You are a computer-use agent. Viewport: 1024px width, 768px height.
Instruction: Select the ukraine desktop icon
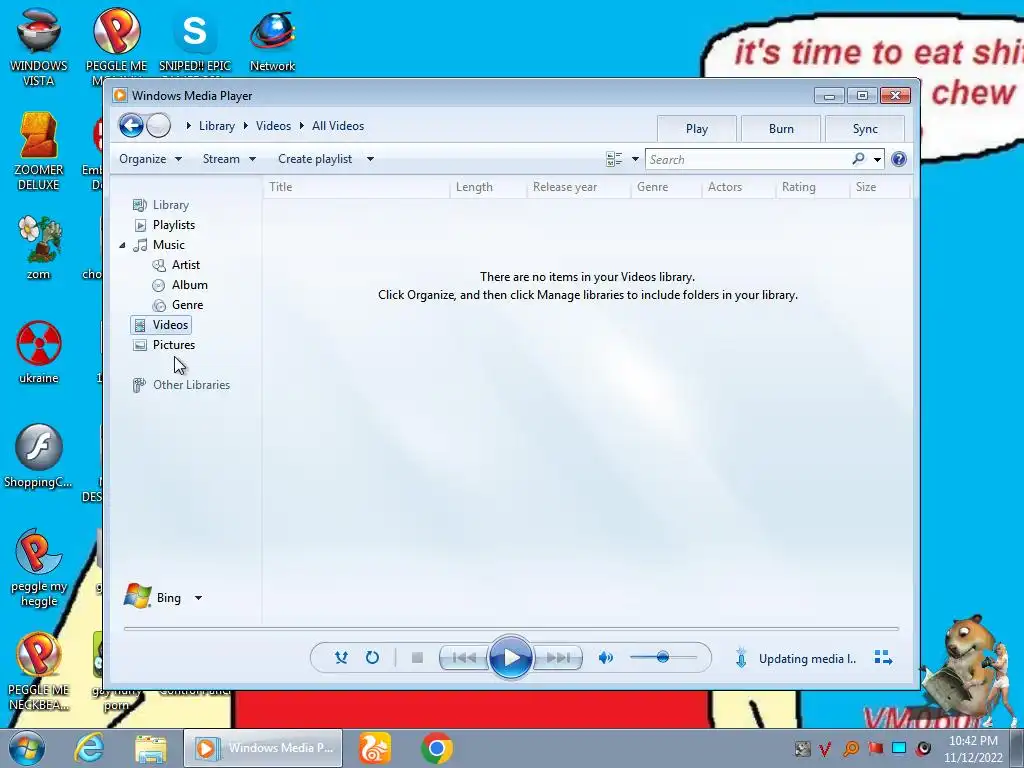pos(39,352)
